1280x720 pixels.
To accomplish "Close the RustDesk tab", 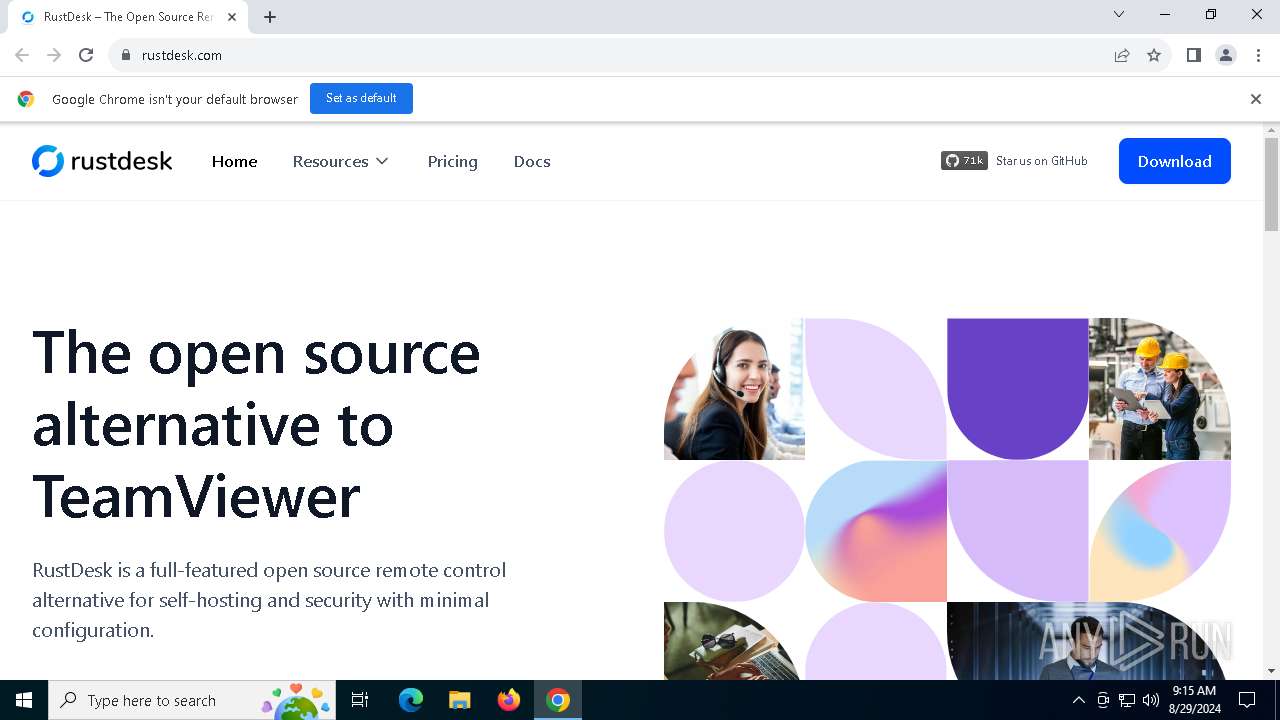I will pyautogui.click(x=232, y=17).
